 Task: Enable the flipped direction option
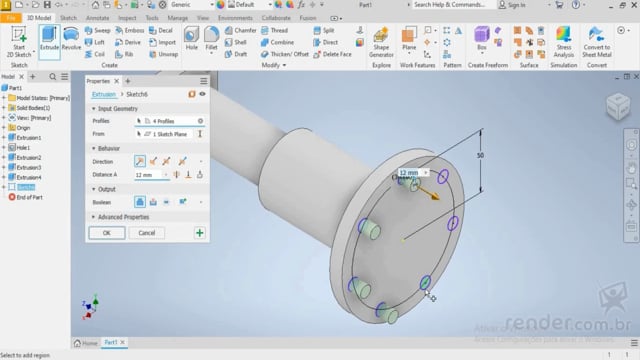pyautogui.click(x=153, y=161)
